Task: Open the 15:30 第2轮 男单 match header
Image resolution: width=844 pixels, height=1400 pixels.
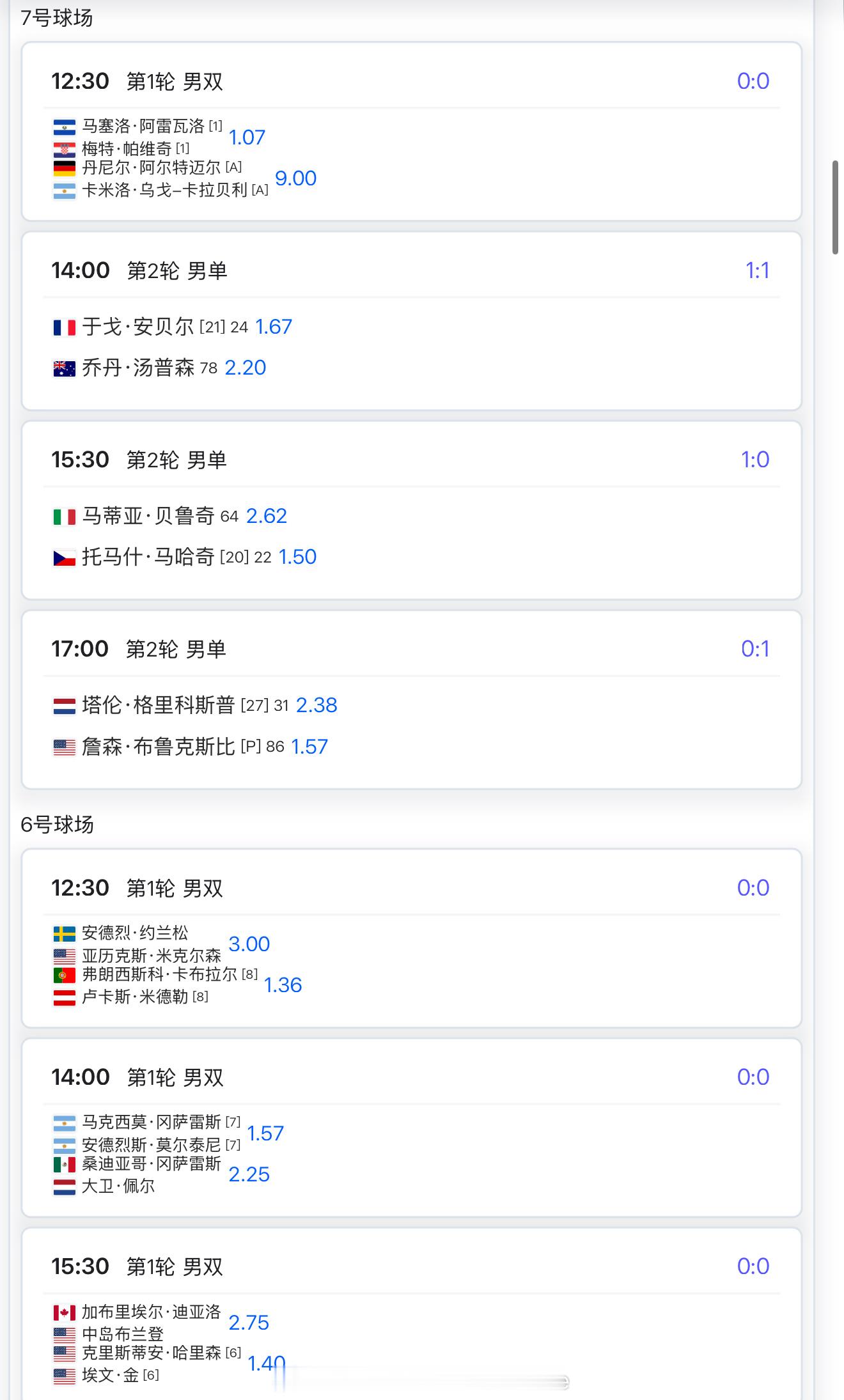Action: coord(139,460)
